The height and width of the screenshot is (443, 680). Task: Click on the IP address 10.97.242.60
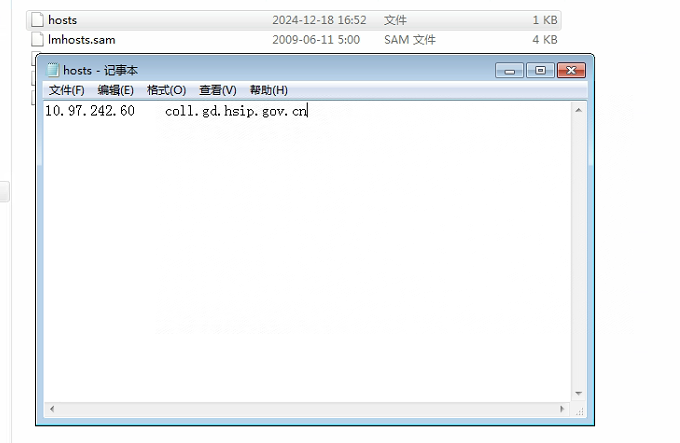point(89,111)
